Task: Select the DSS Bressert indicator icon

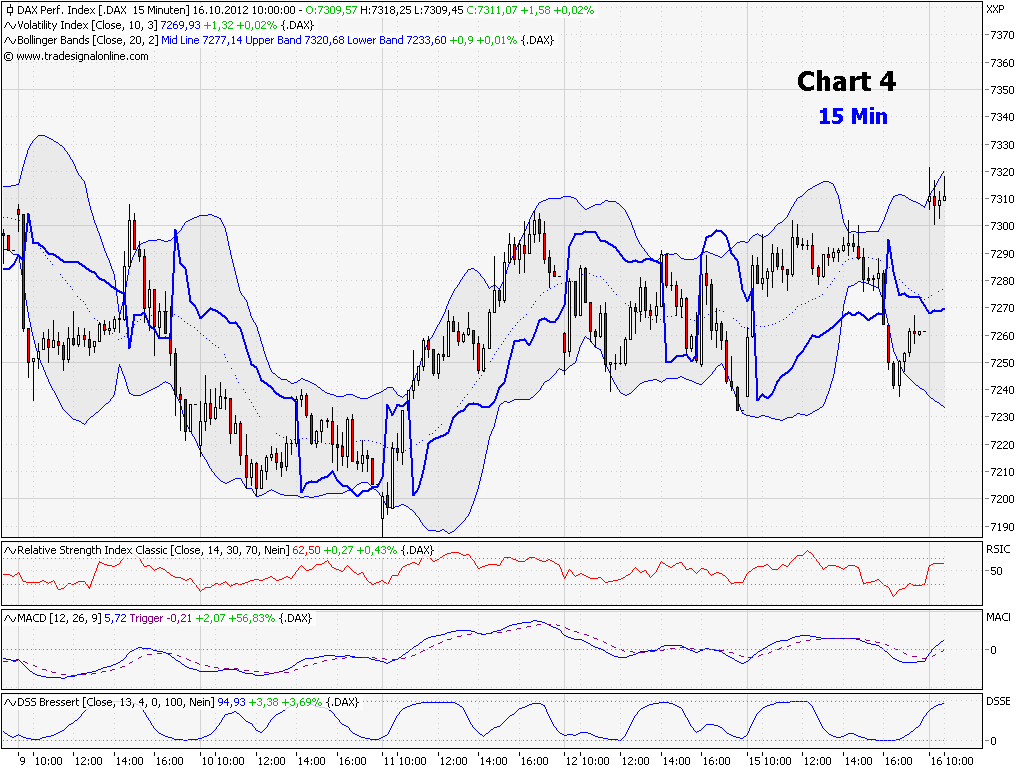Action: pos(8,703)
